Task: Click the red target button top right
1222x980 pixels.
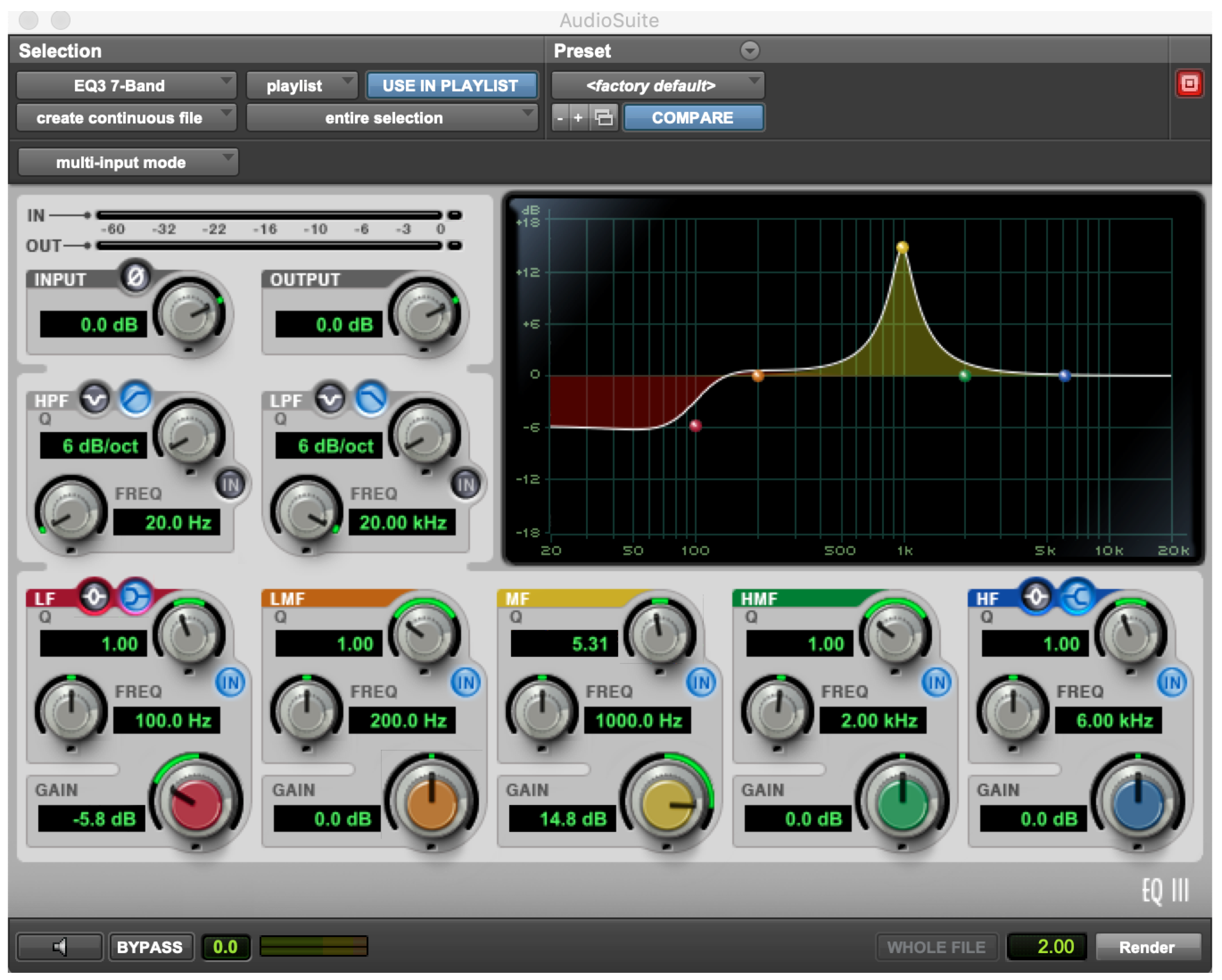Action: click(x=1189, y=84)
